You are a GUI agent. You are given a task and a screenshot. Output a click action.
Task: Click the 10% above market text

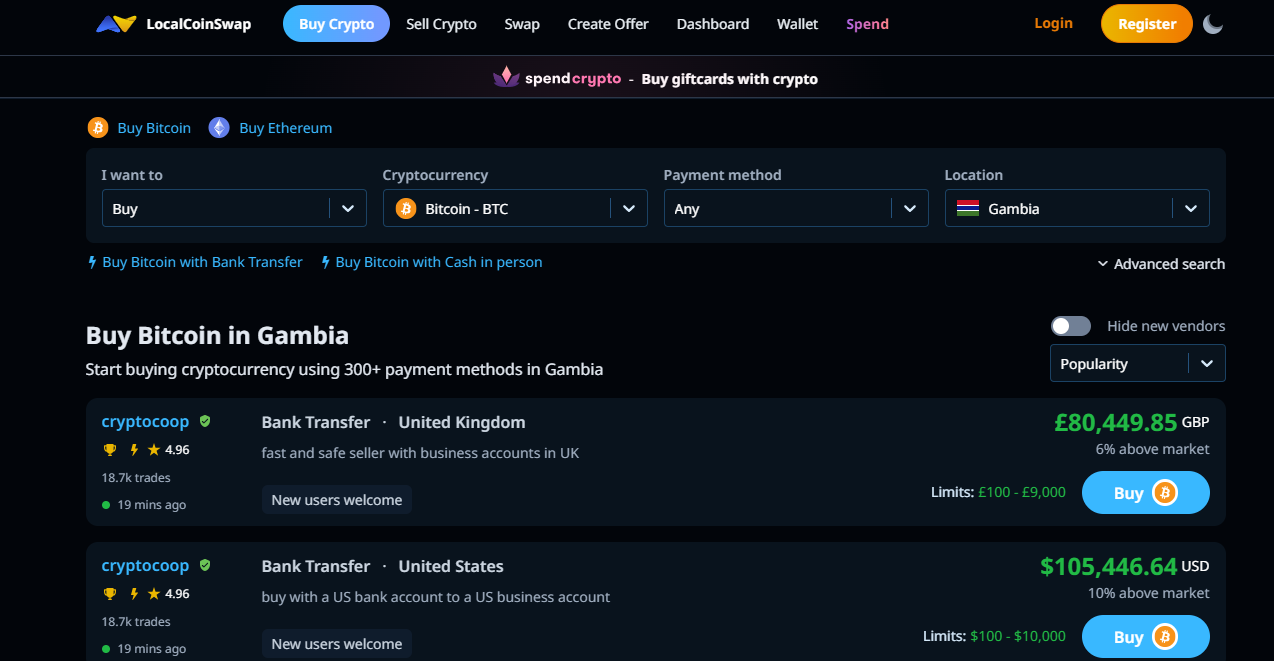point(1149,593)
